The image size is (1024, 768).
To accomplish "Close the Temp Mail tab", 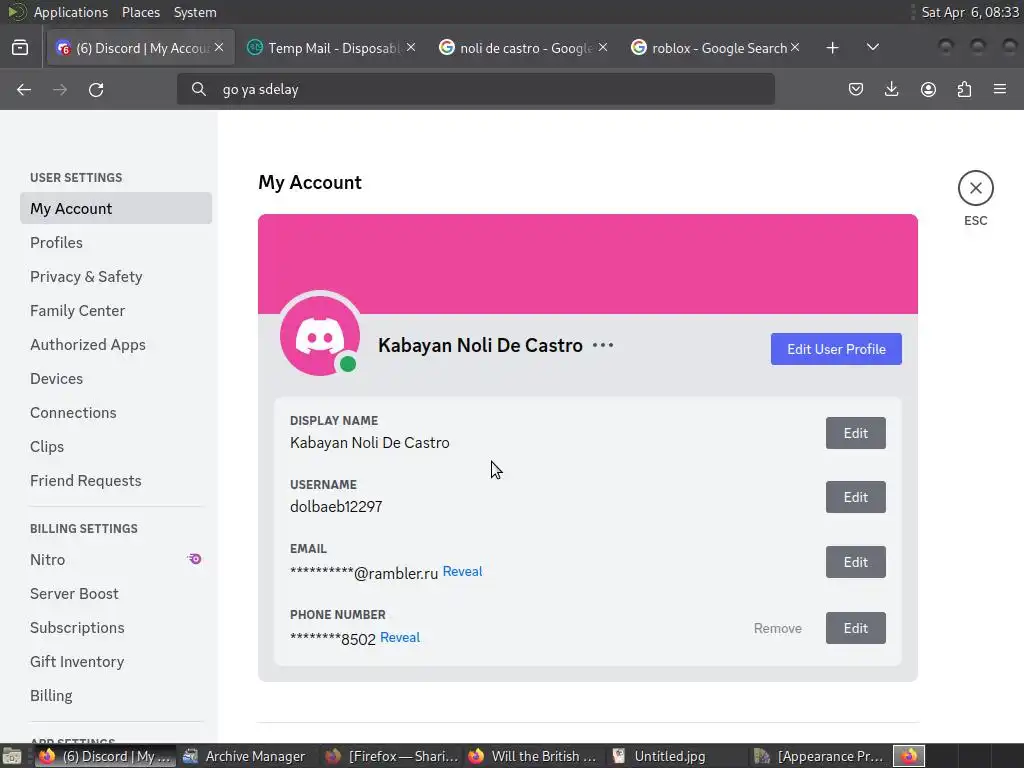I will [411, 47].
